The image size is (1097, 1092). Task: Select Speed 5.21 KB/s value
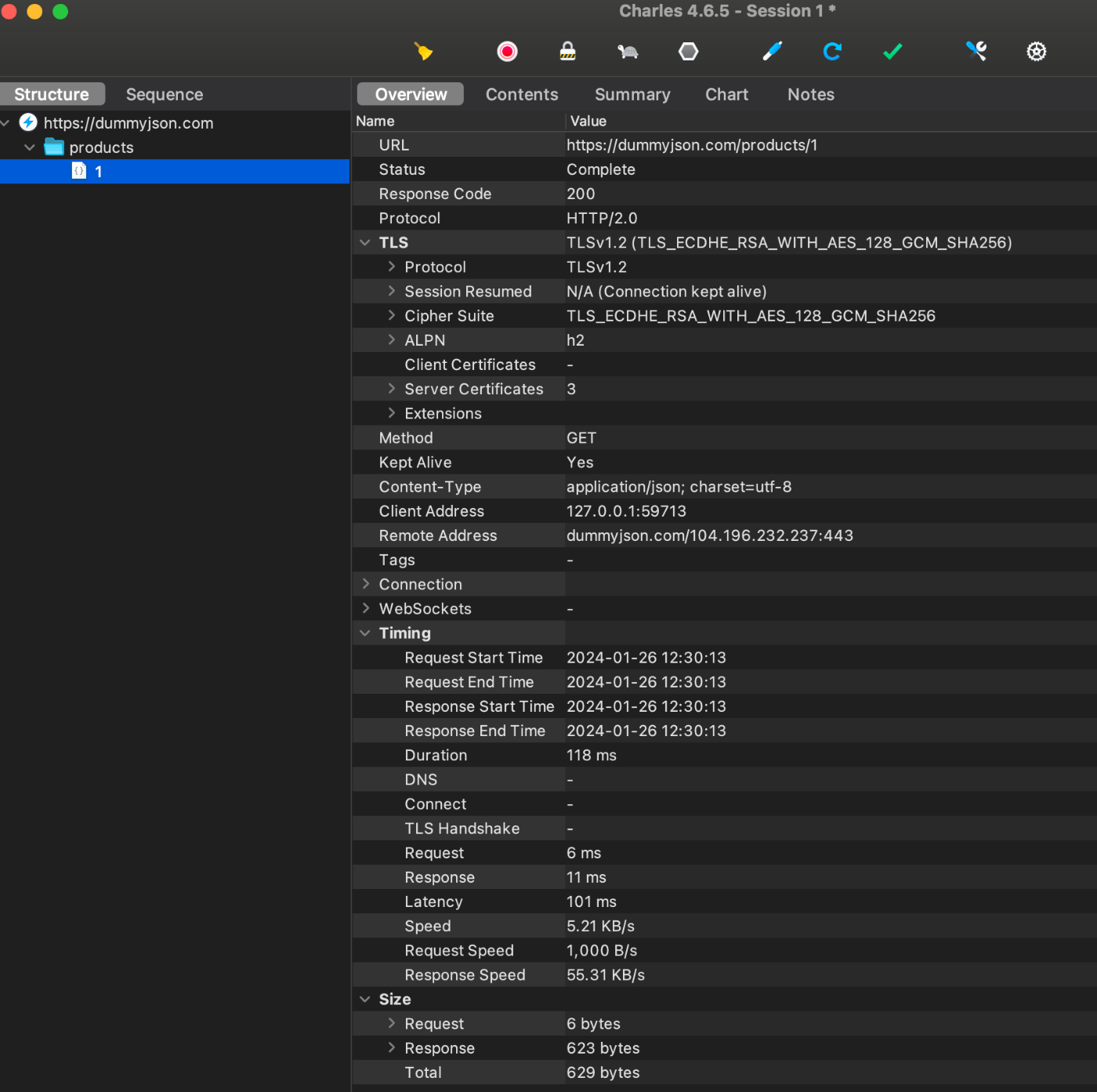point(601,926)
